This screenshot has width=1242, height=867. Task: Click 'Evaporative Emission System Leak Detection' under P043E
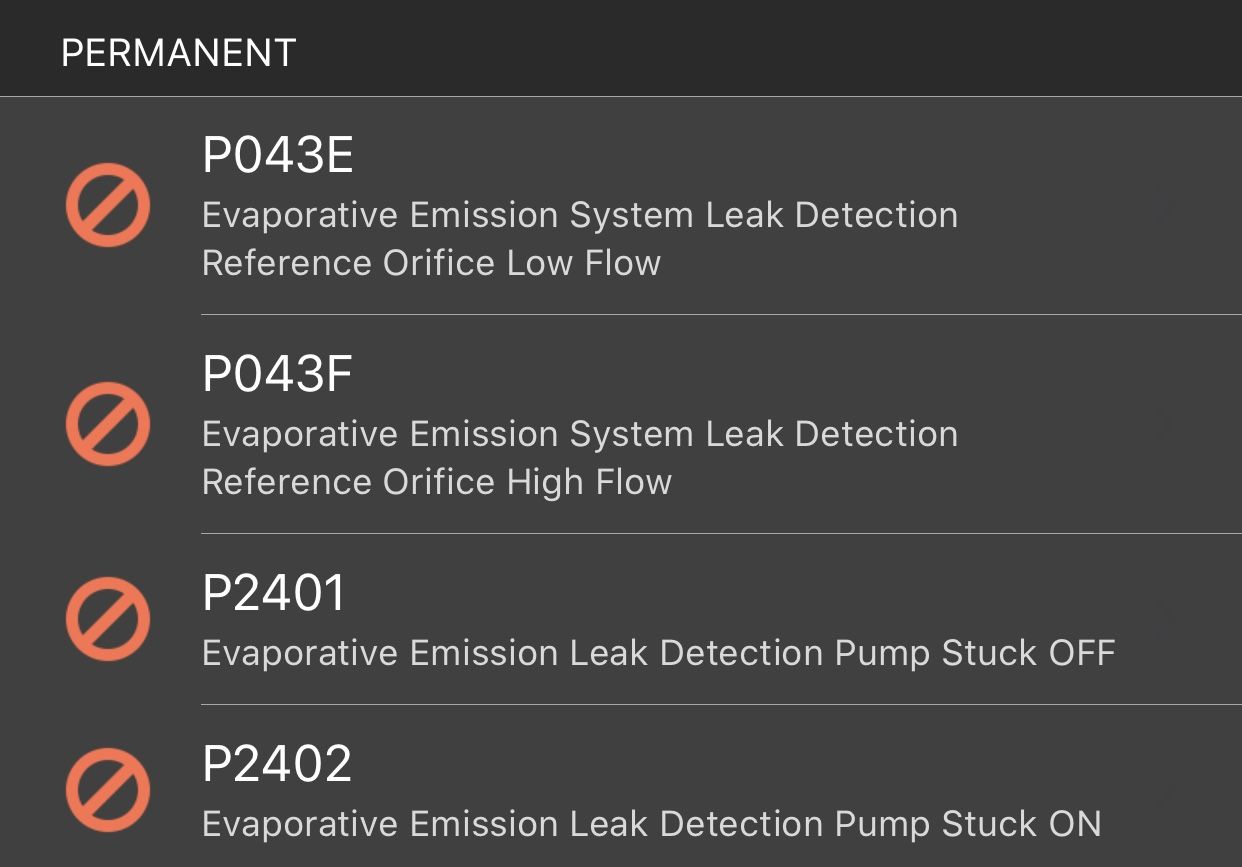point(580,215)
